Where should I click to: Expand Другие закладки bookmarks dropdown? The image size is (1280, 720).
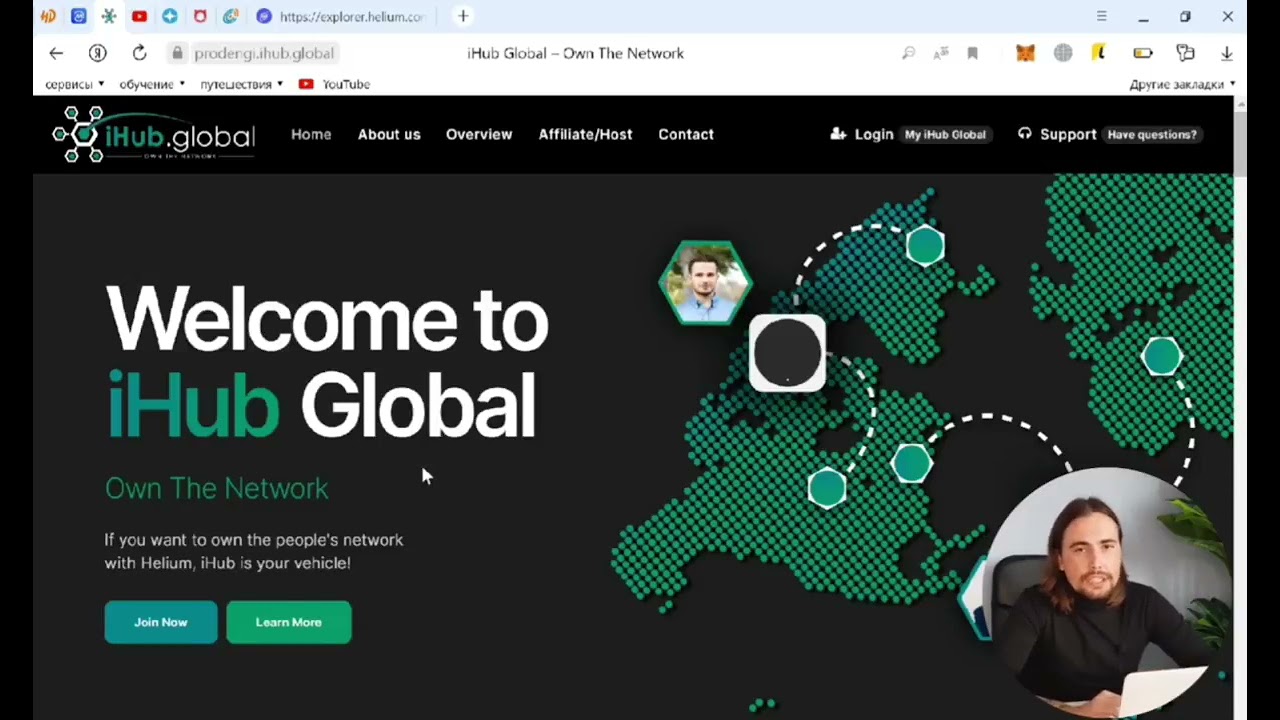click(x=1182, y=84)
